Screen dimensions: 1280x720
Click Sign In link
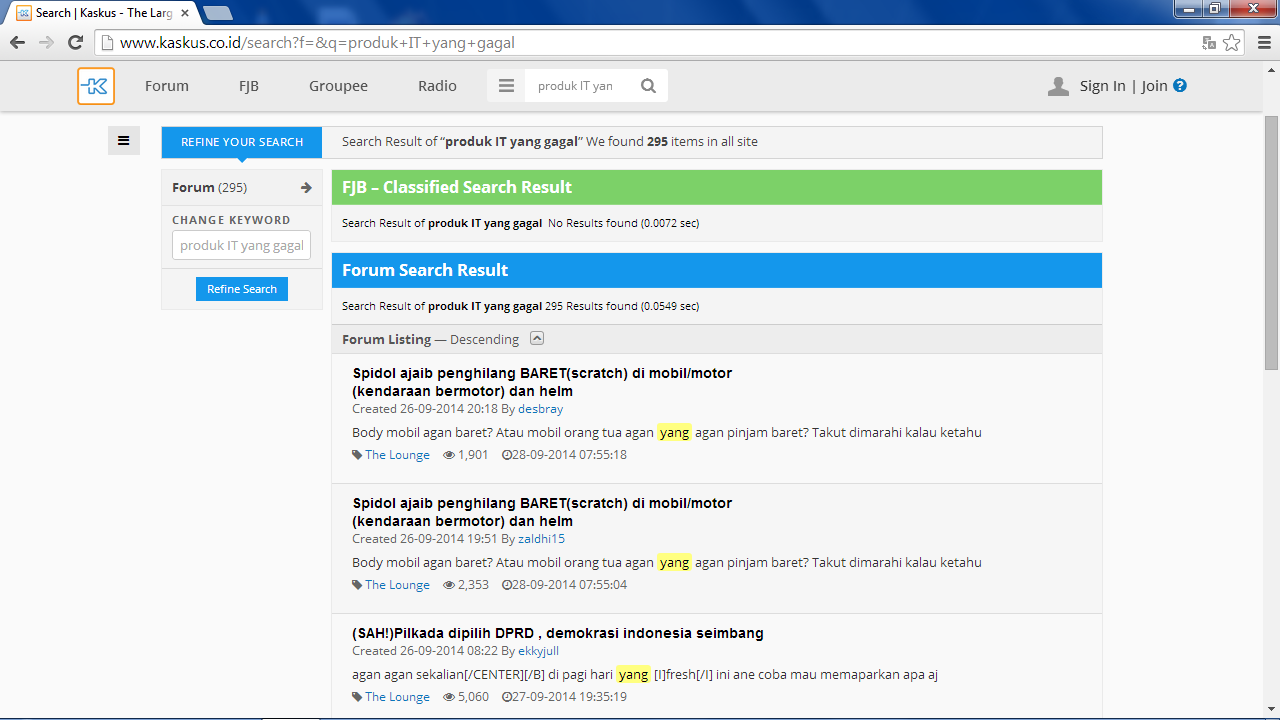click(1102, 86)
